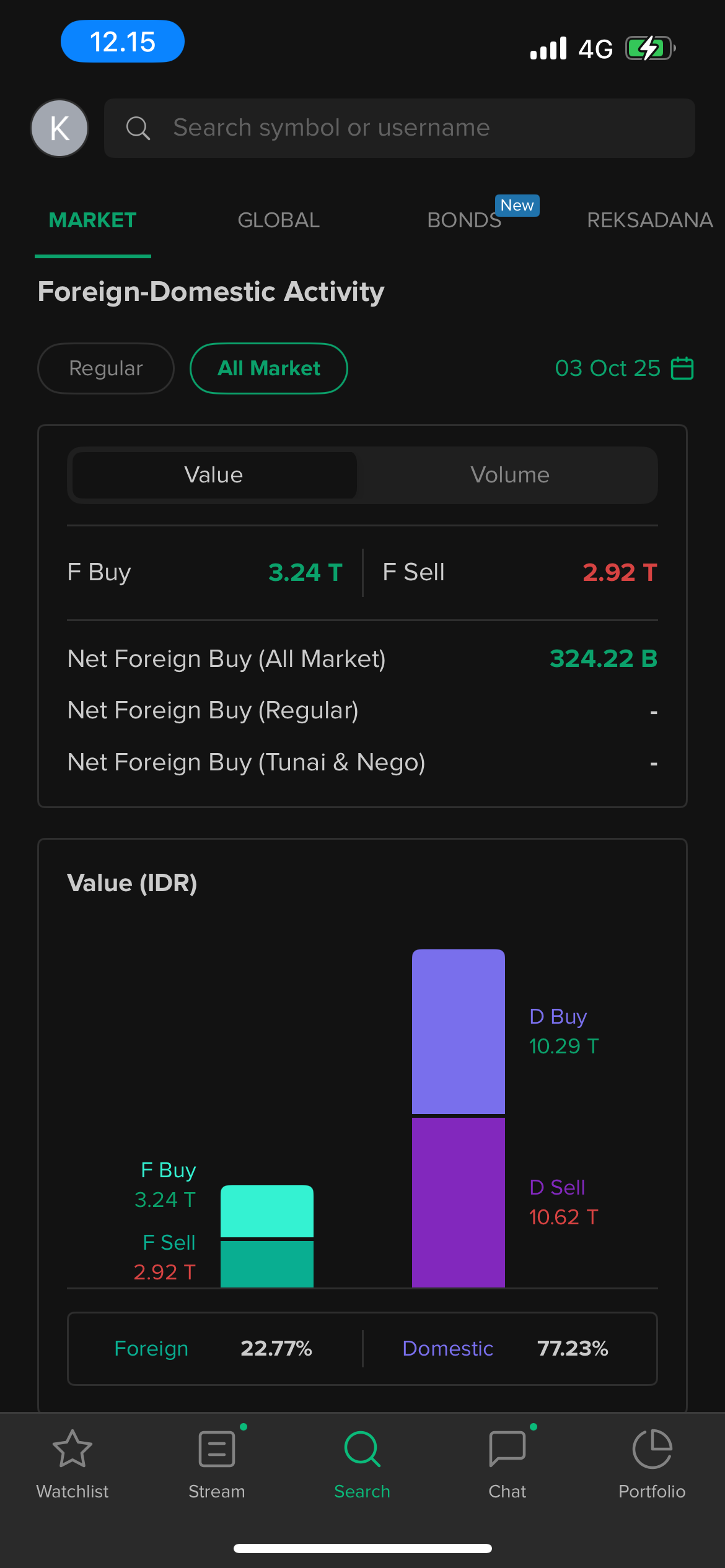Tap the magnifier icon in search field
This screenshot has height=1568, width=725.
point(138,128)
